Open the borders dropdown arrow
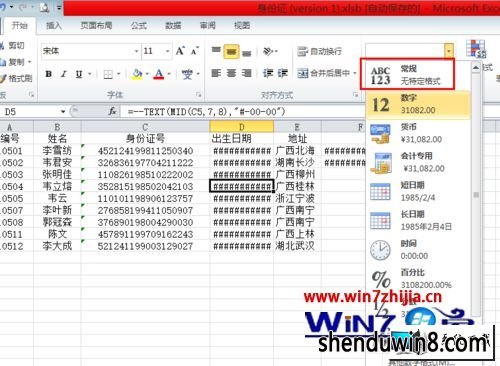 119,74
